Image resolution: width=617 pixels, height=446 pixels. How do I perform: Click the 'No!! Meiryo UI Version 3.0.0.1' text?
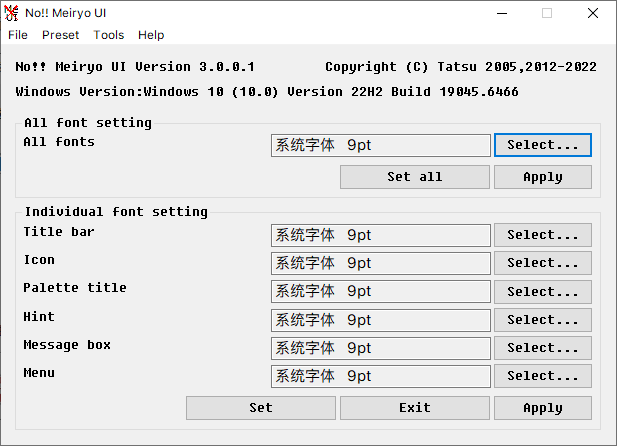(135, 67)
